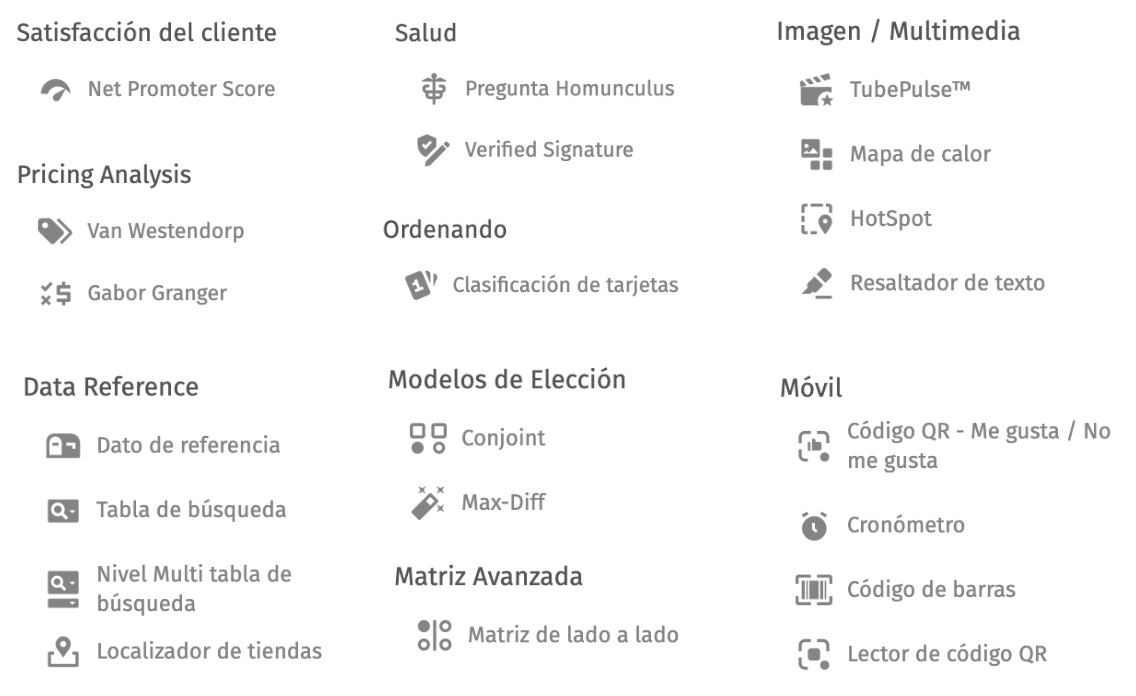Screen dimensions: 1136x696
Task: Select the Cronómetro alarm clock icon
Action: tap(814, 526)
